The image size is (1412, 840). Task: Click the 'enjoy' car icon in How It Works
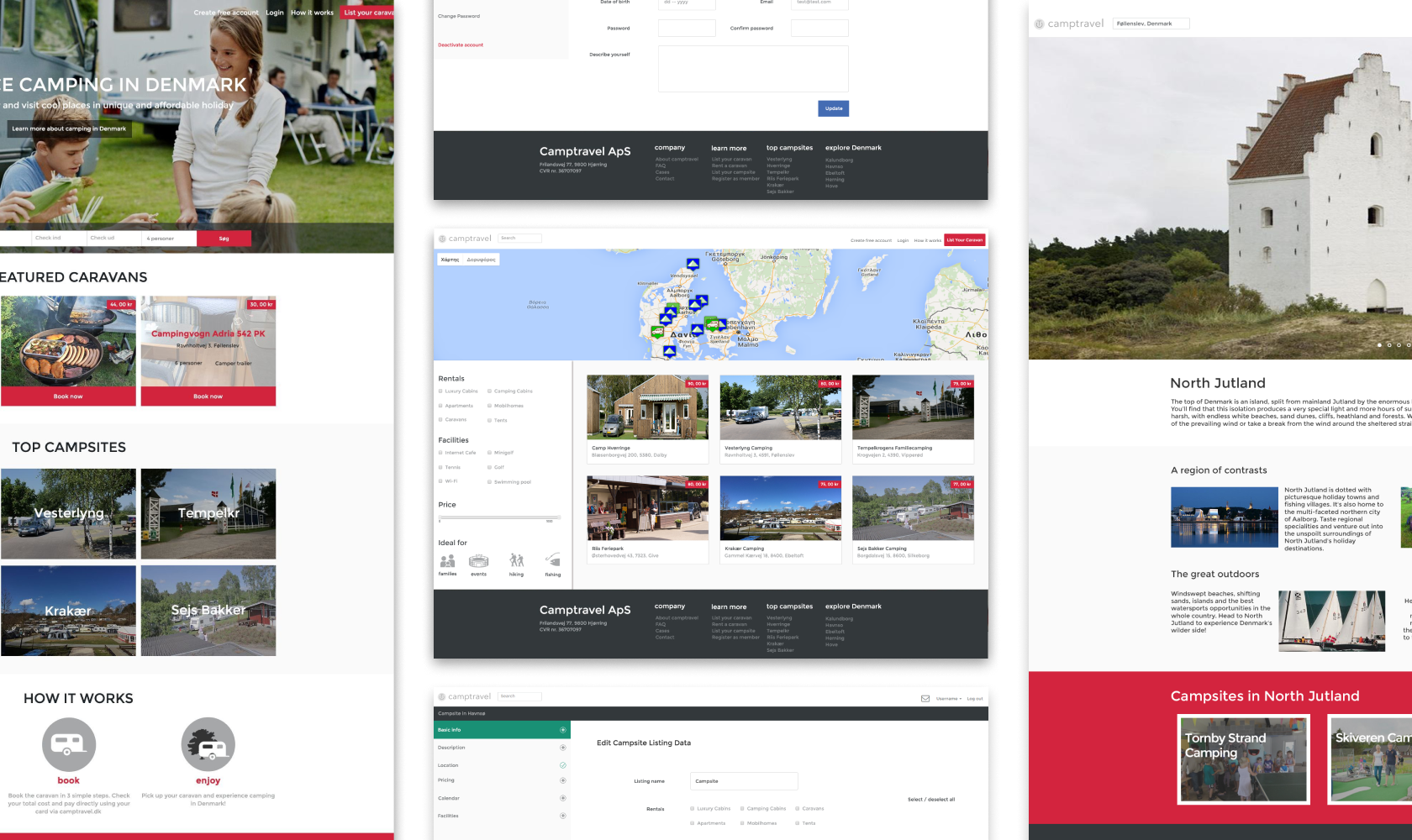coord(208,744)
